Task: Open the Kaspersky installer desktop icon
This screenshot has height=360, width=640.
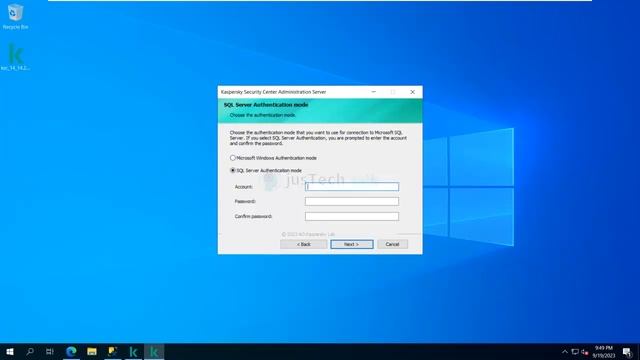Action: (16, 57)
